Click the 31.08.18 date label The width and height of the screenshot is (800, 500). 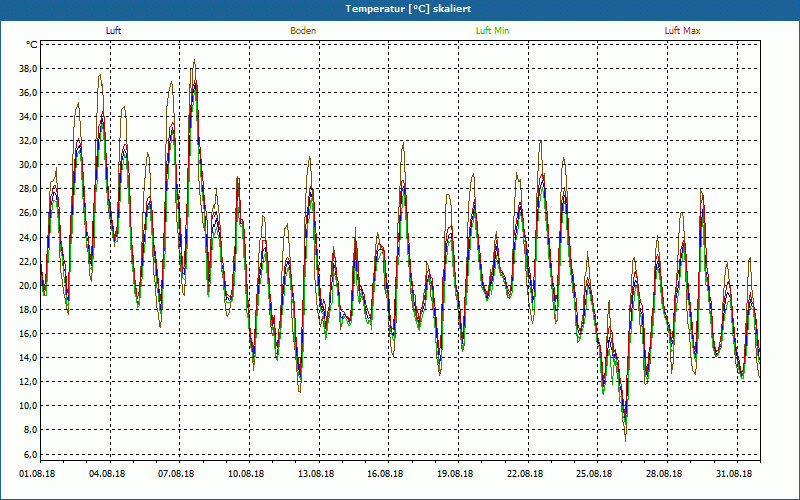point(734,474)
